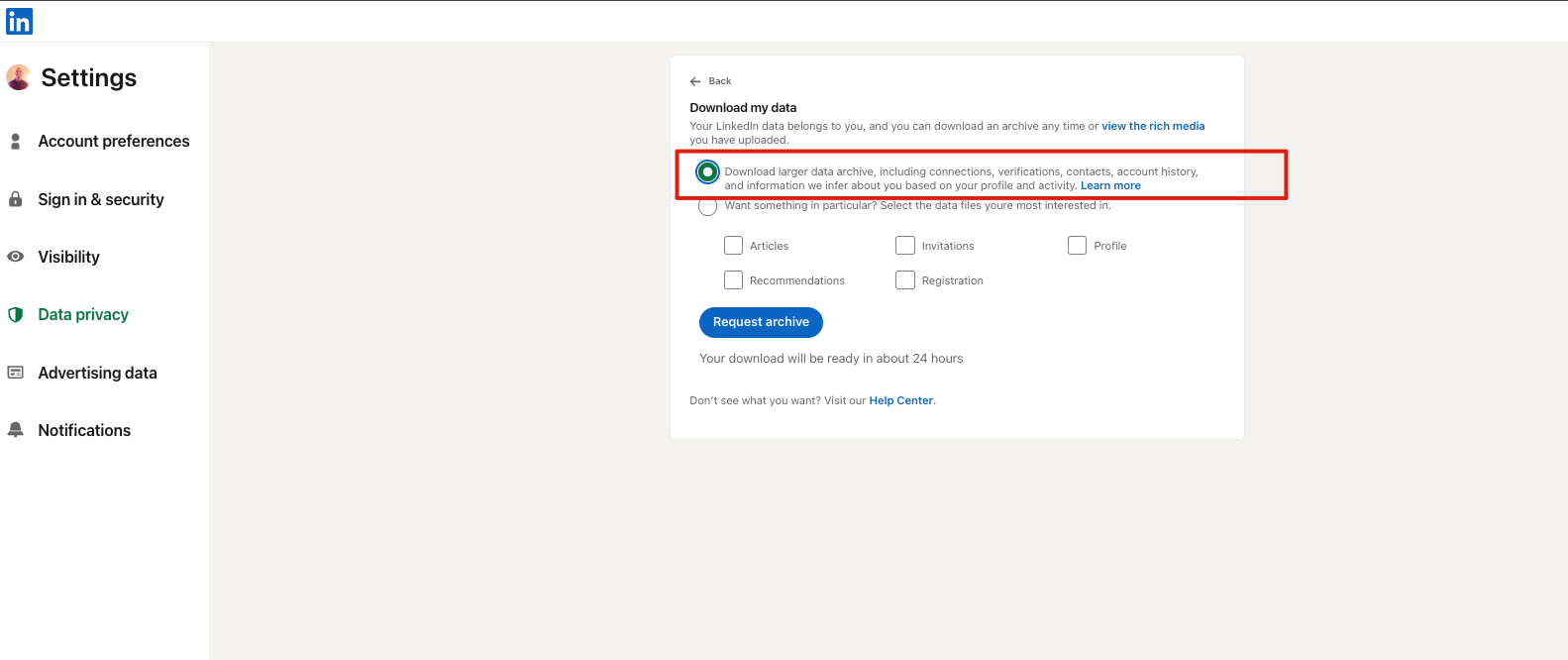Open the 'view the rich media' link
The height and width of the screenshot is (660, 1568).
coord(1153,126)
